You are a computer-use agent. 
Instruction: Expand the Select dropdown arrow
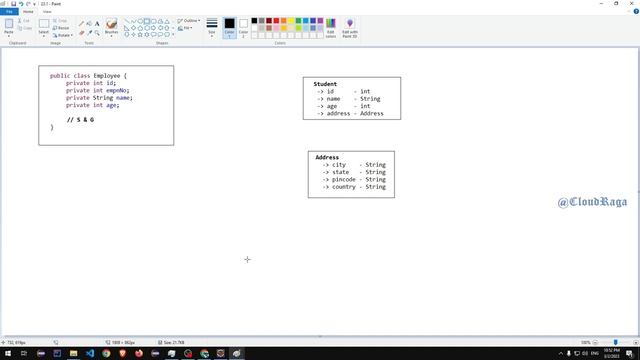point(44,36)
